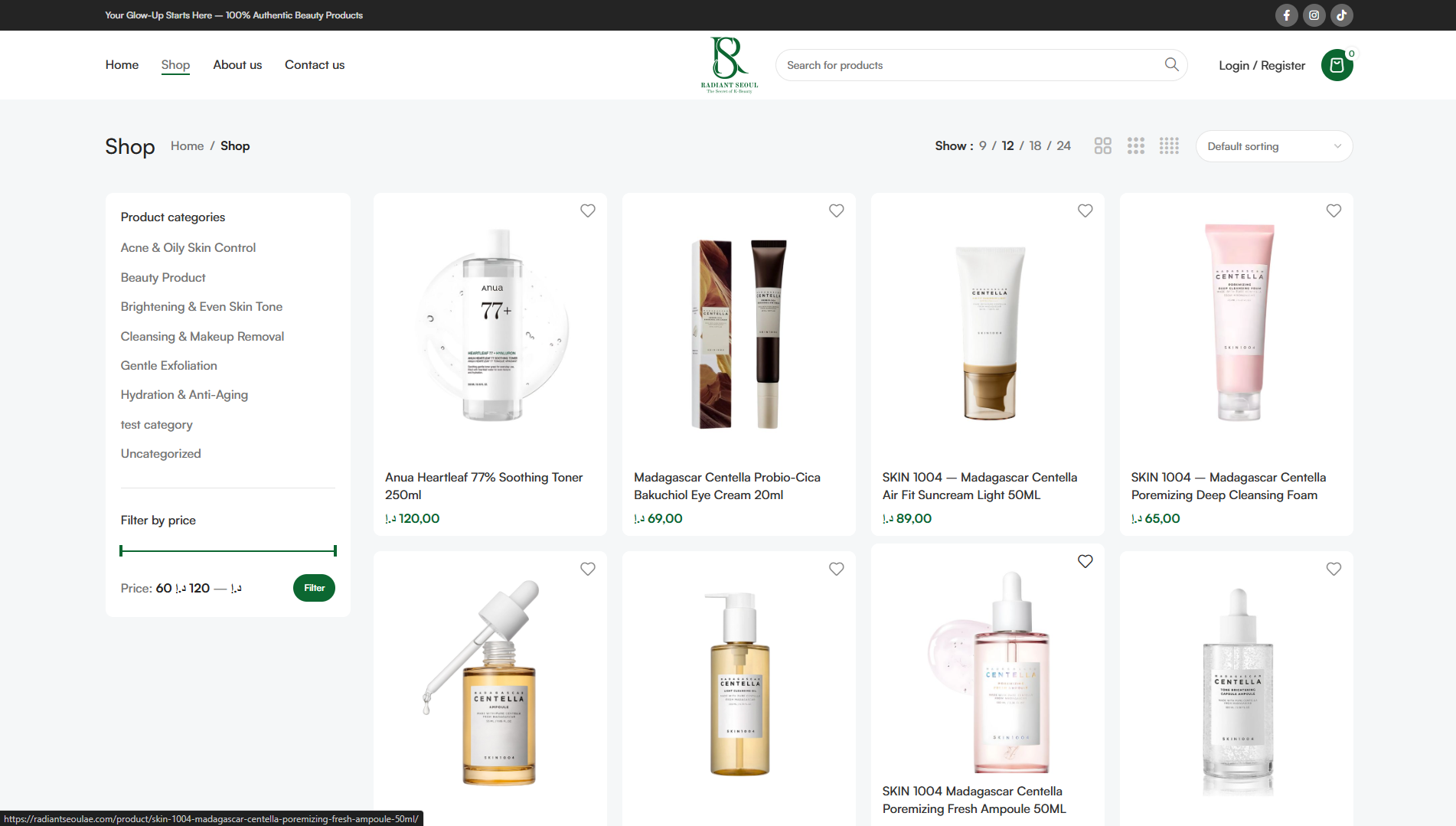1456x826 pixels.
Task: Click the search magnifier icon
Action: 1171,65
